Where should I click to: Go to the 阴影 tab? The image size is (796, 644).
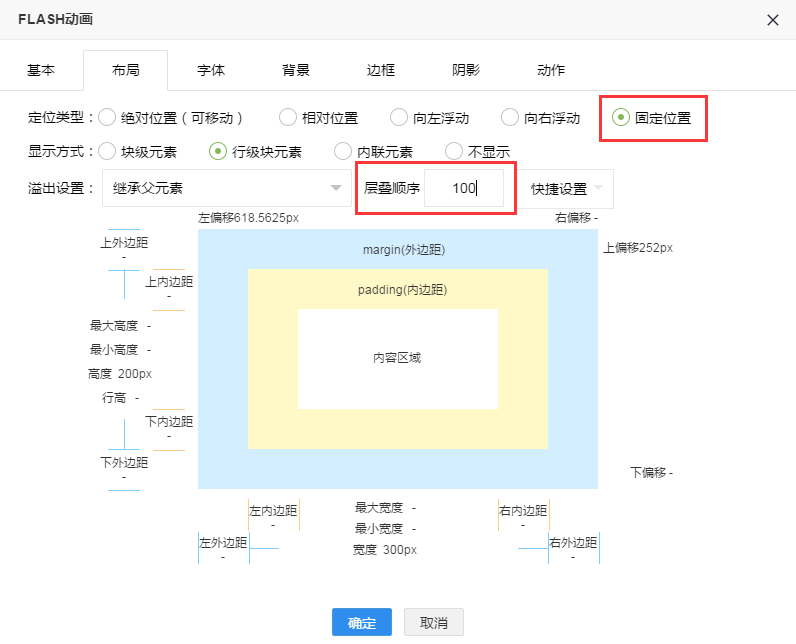coord(466,70)
